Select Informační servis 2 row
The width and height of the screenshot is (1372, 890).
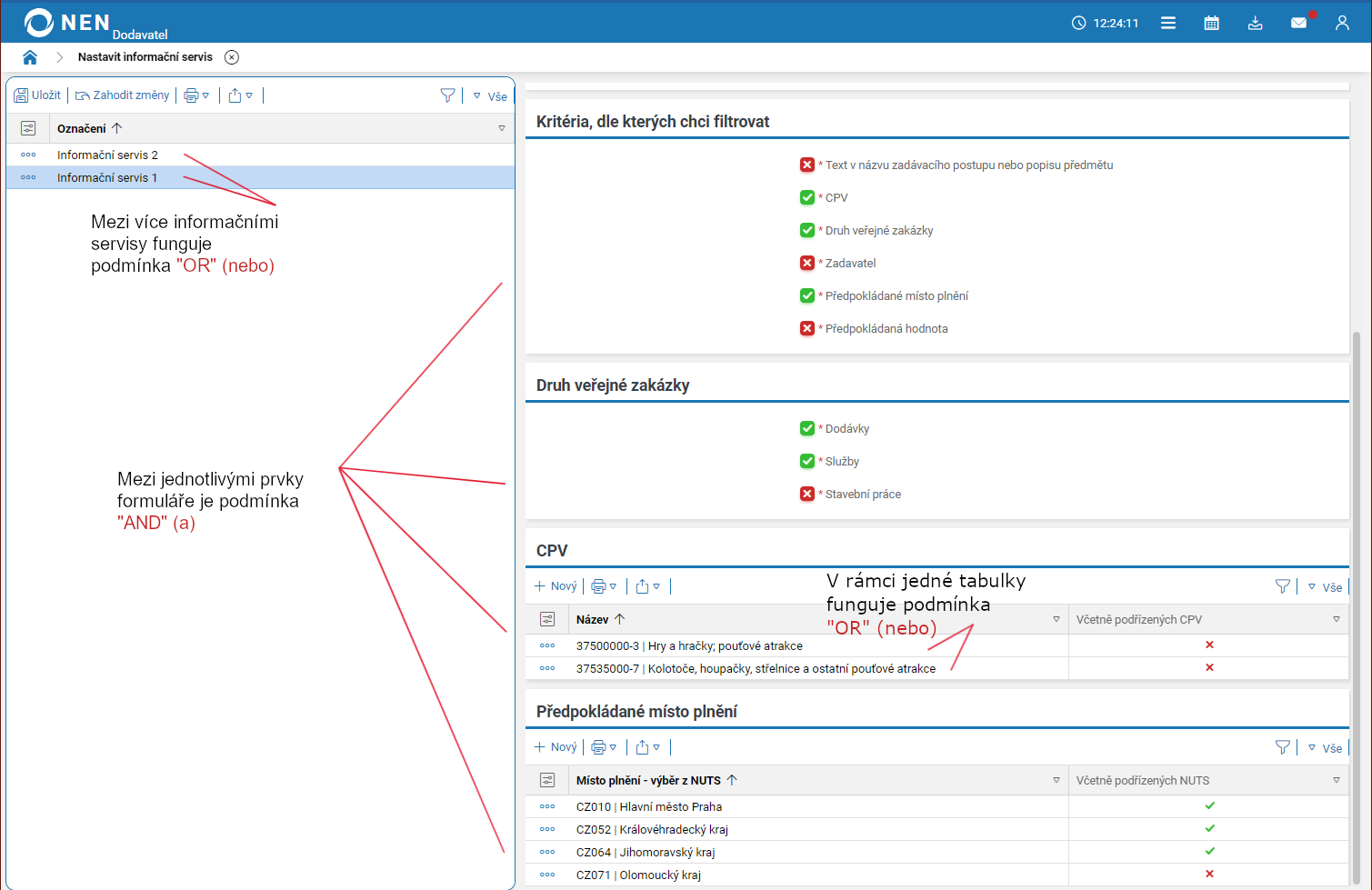pos(107,155)
